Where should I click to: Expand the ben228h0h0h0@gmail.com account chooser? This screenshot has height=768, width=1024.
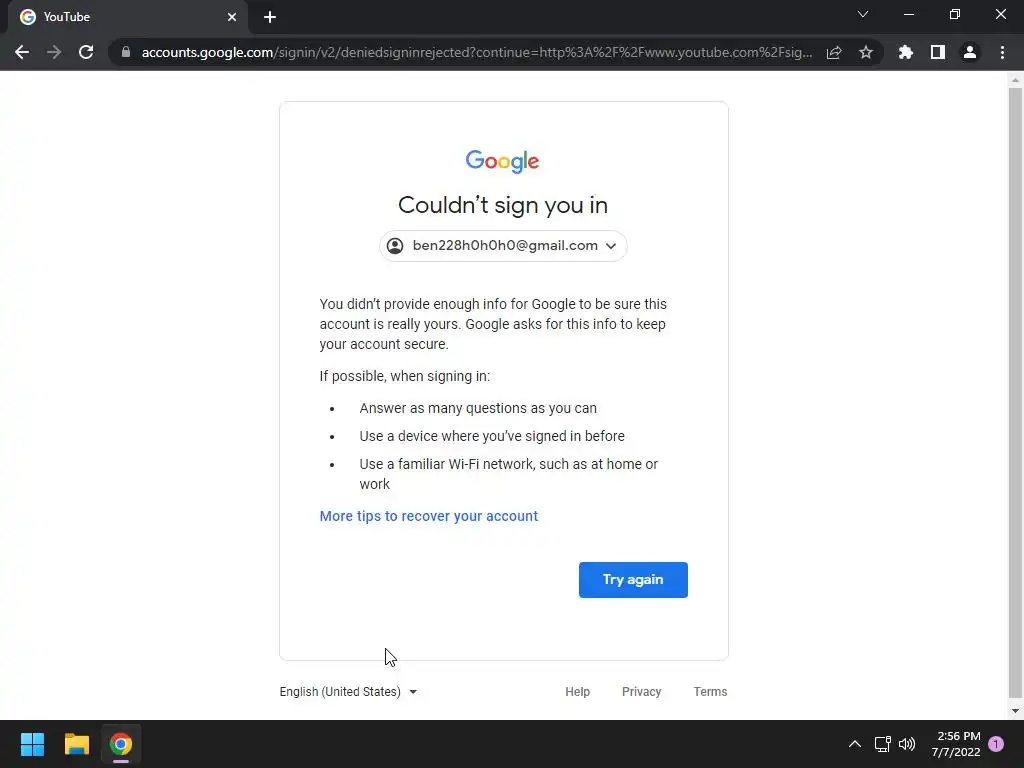503,246
